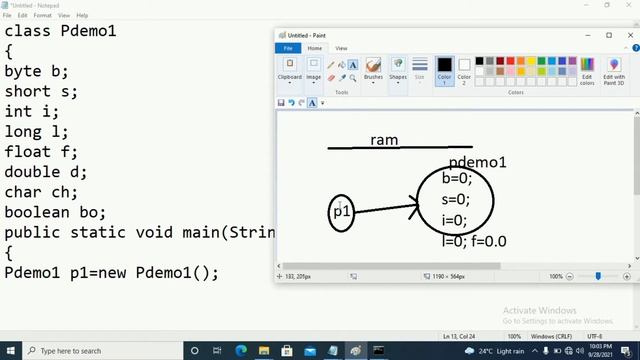Open Paint Help question mark icon

[636, 48]
